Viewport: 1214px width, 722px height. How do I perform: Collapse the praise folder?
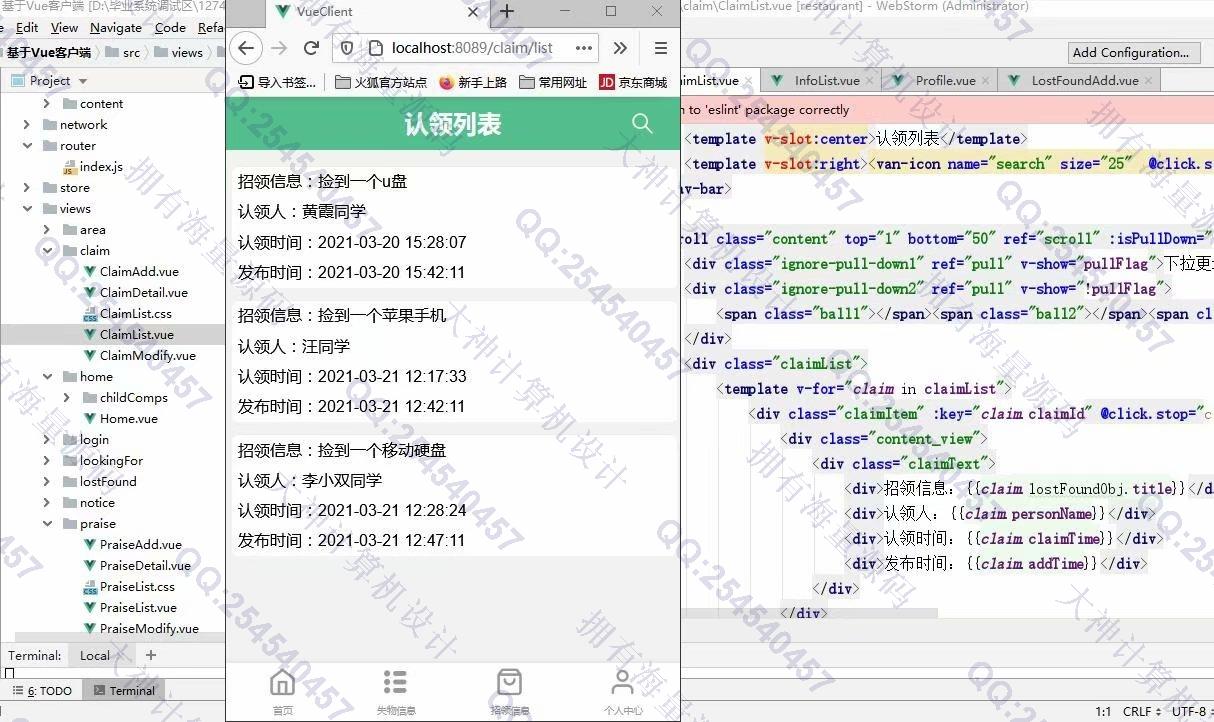point(46,523)
